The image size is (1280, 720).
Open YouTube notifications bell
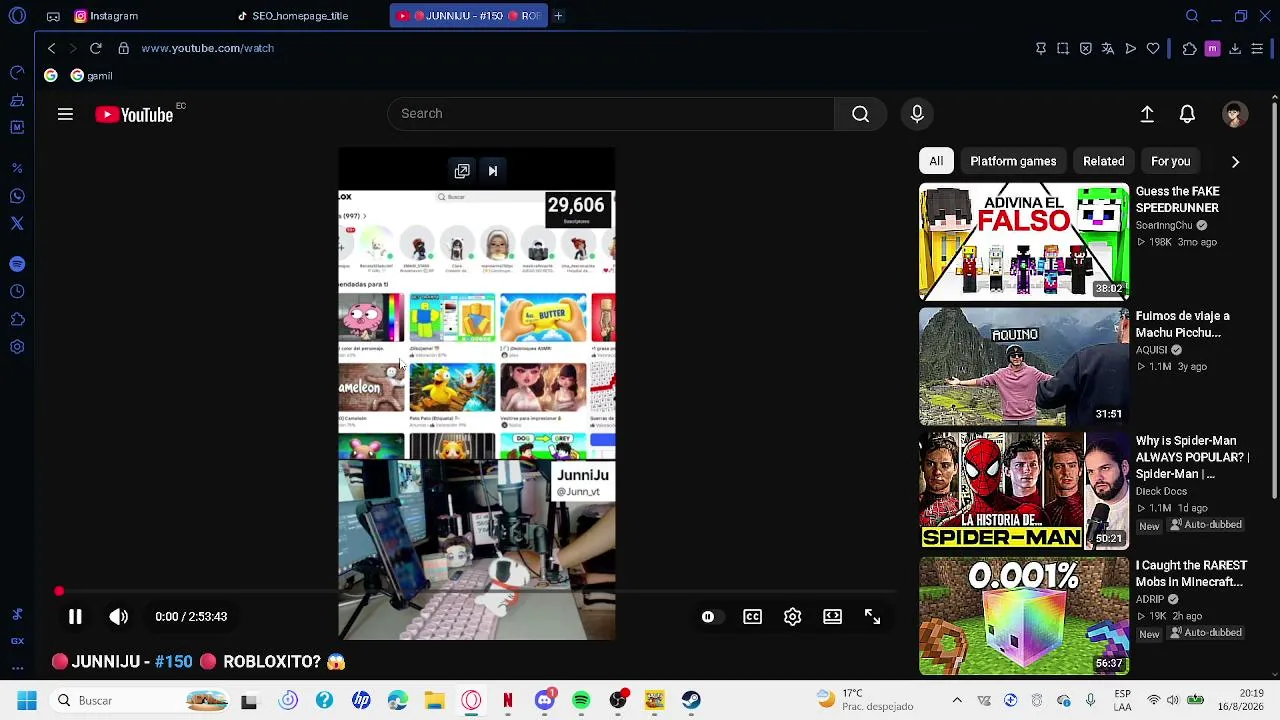click(x=1187, y=114)
